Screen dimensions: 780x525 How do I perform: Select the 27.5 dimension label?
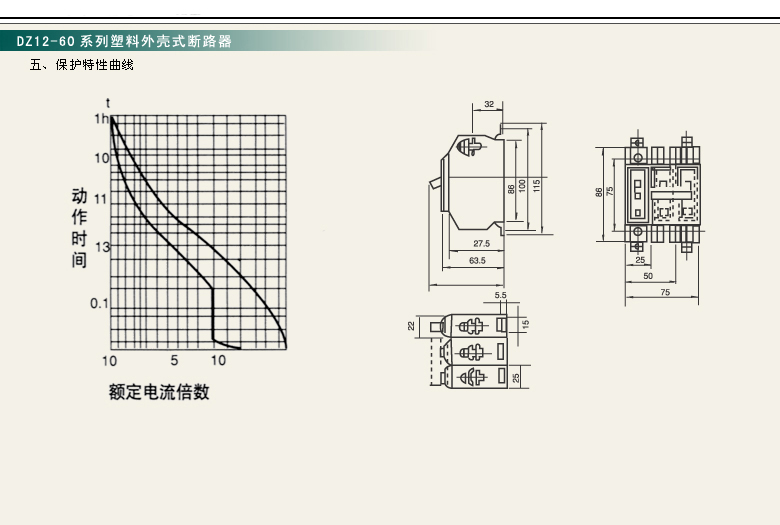coord(481,244)
